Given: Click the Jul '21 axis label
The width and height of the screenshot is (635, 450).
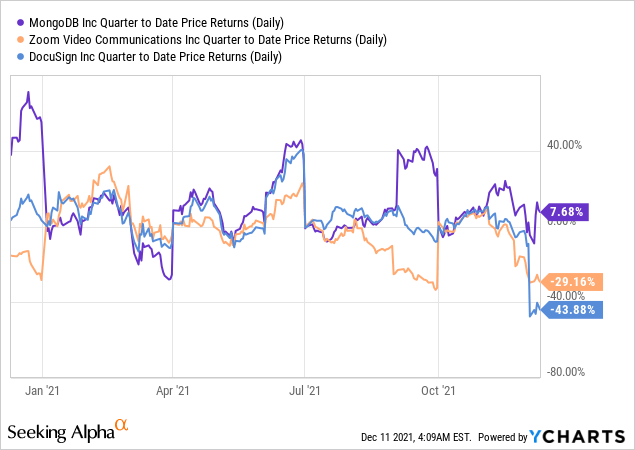Looking at the screenshot, I should 304,392.
